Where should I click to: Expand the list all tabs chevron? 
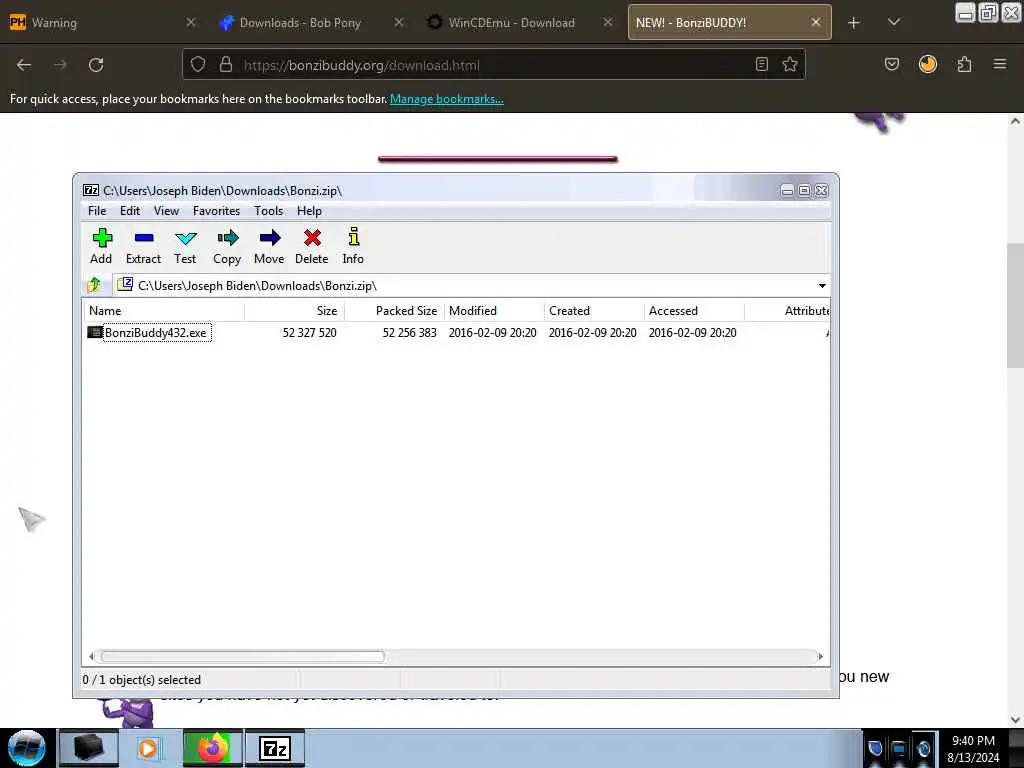point(894,23)
